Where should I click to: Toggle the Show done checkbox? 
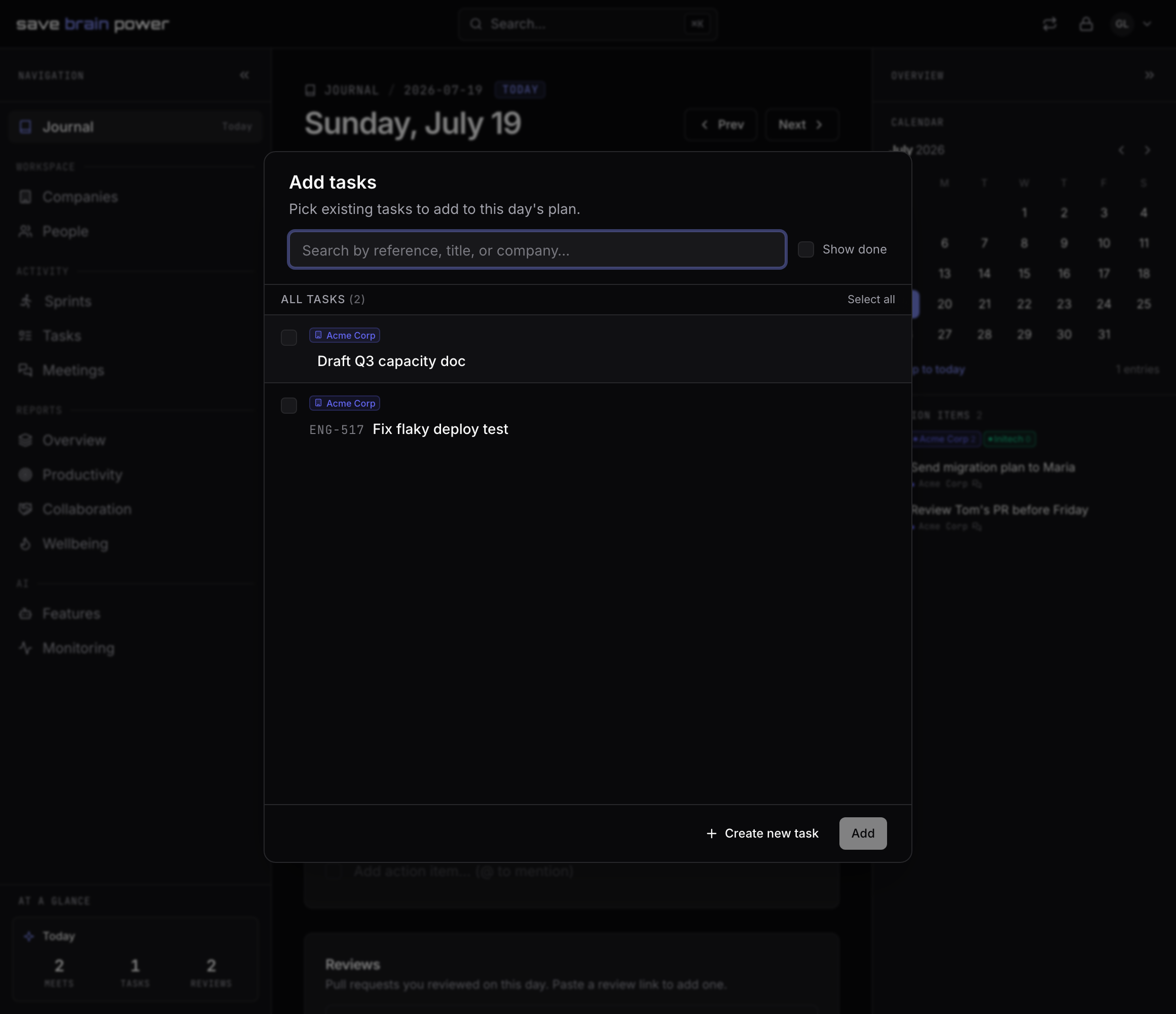tap(806, 249)
